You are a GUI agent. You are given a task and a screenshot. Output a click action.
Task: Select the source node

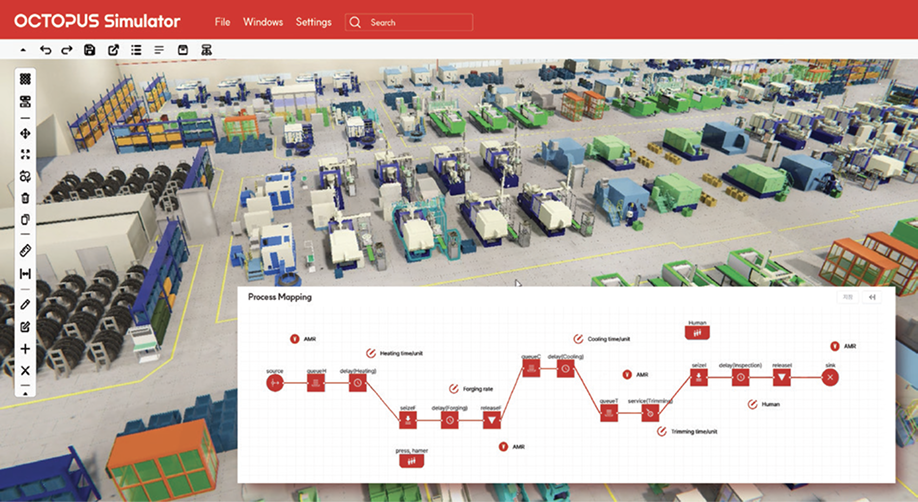pos(275,383)
